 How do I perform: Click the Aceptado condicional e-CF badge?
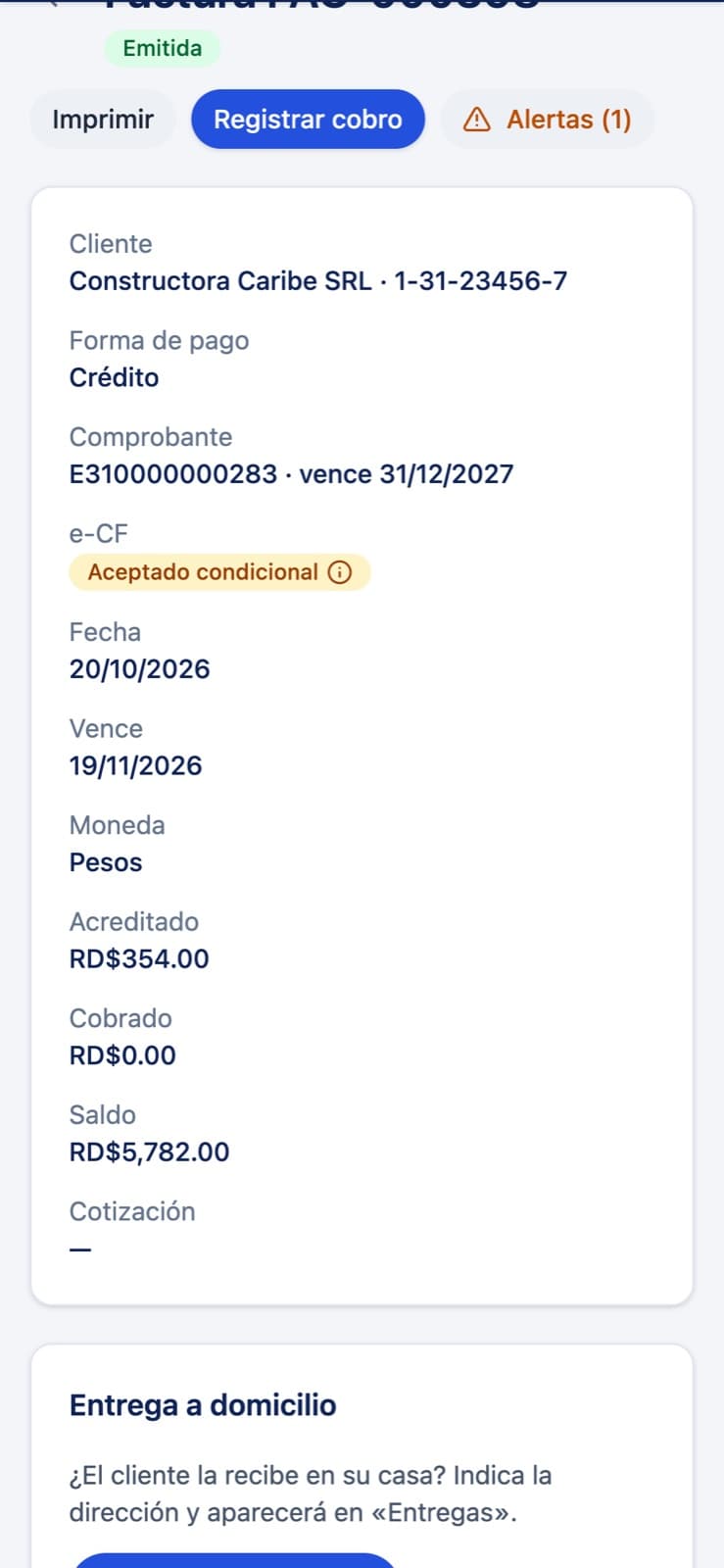(219, 572)
